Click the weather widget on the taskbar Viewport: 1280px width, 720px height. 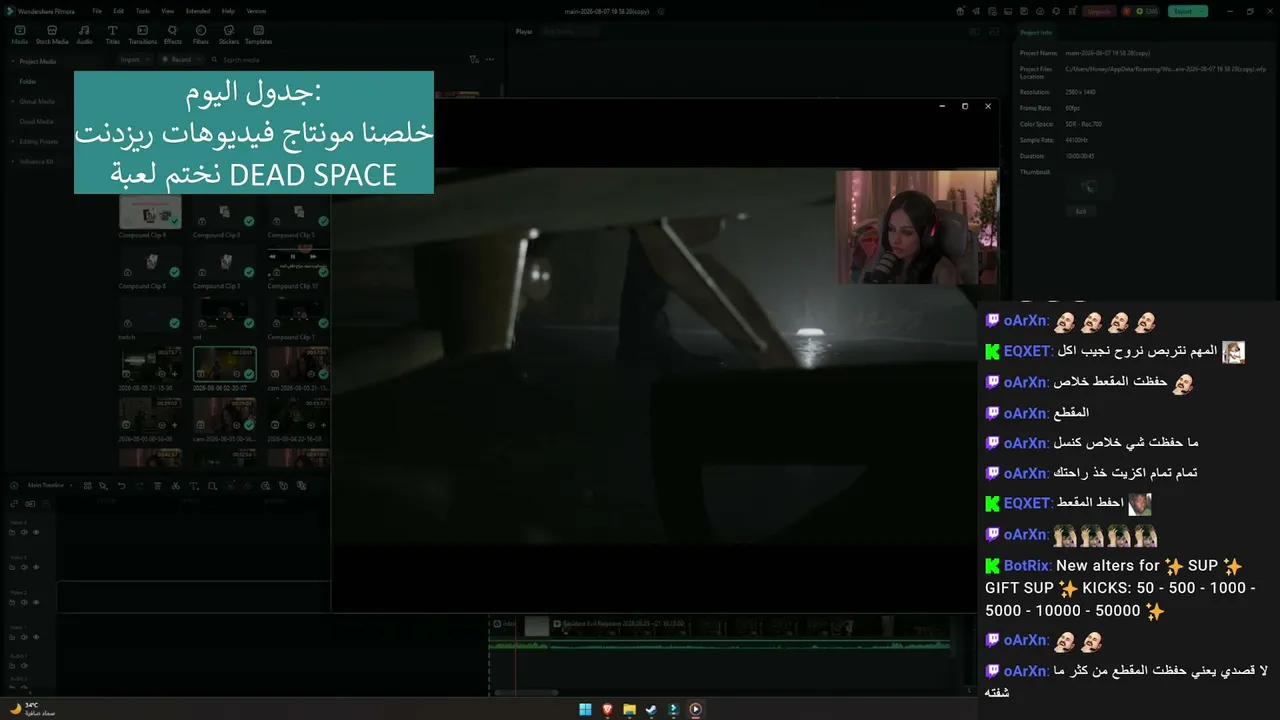(32, 709)
